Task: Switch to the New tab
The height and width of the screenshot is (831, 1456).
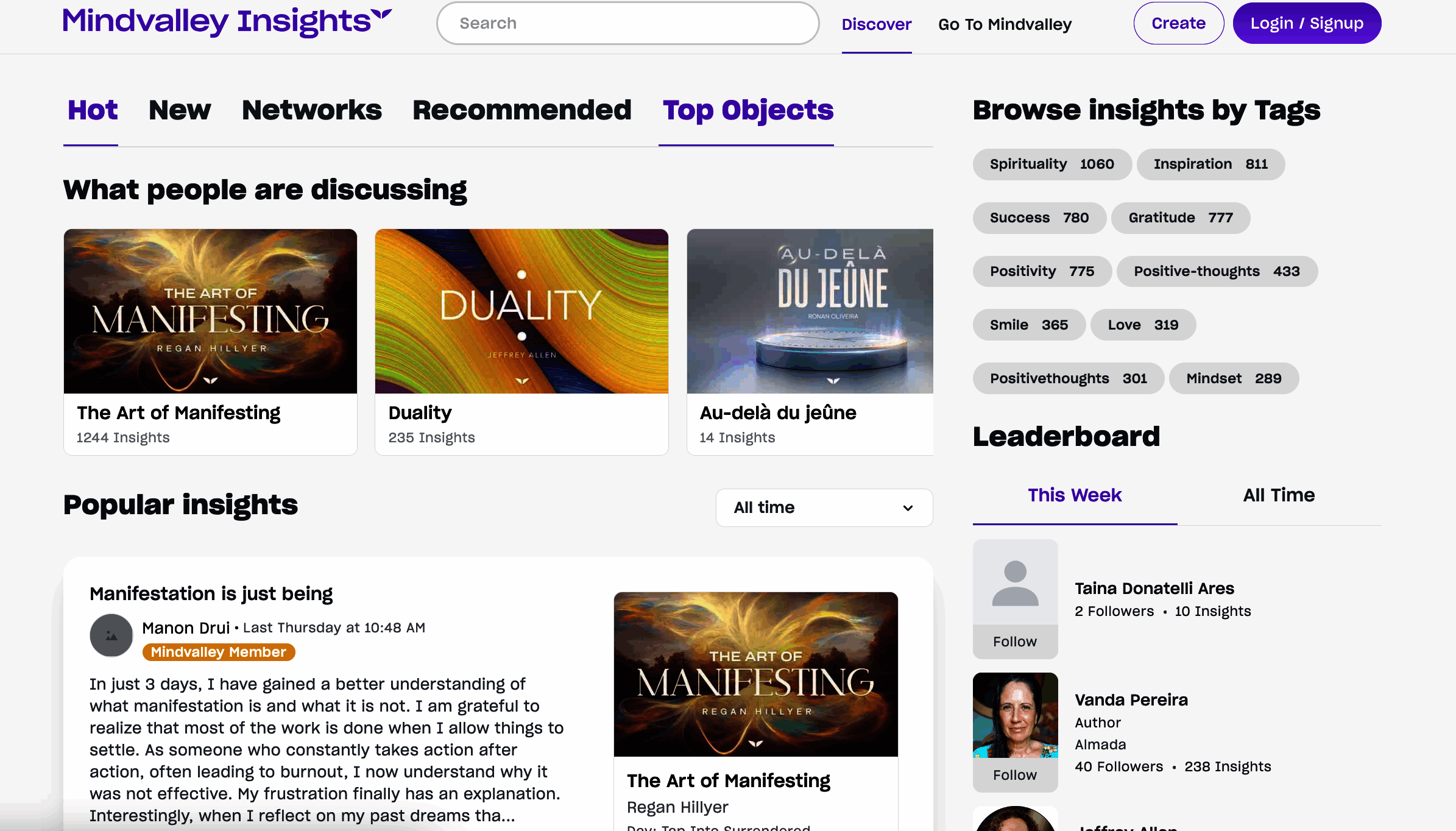Action: coord(180,110)
